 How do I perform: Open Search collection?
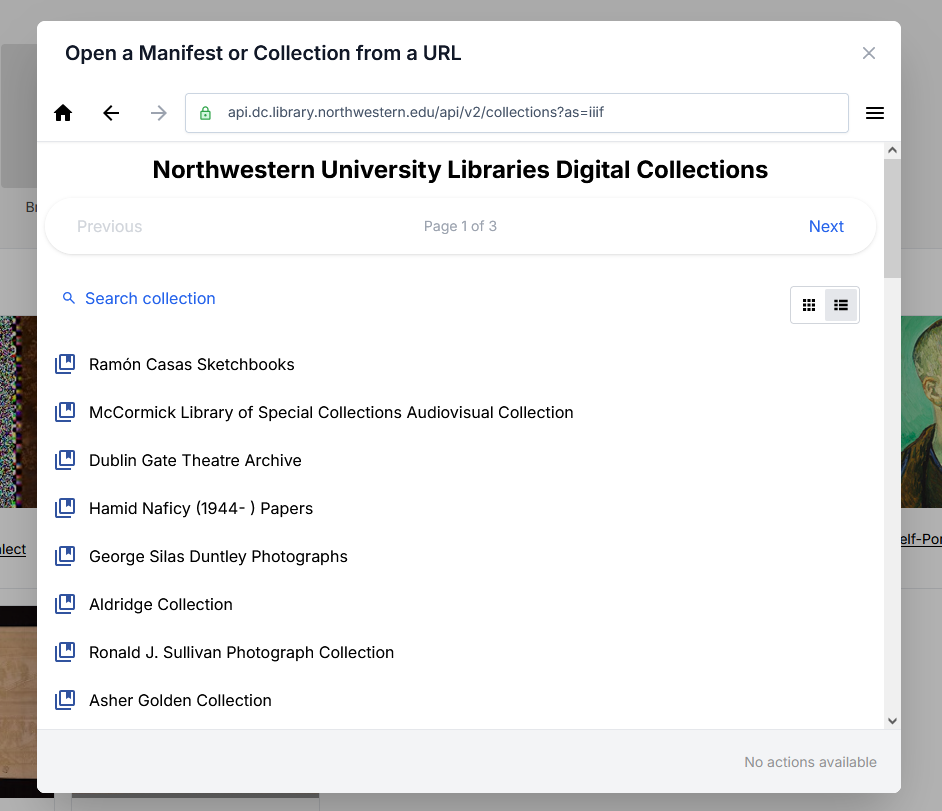150,298
